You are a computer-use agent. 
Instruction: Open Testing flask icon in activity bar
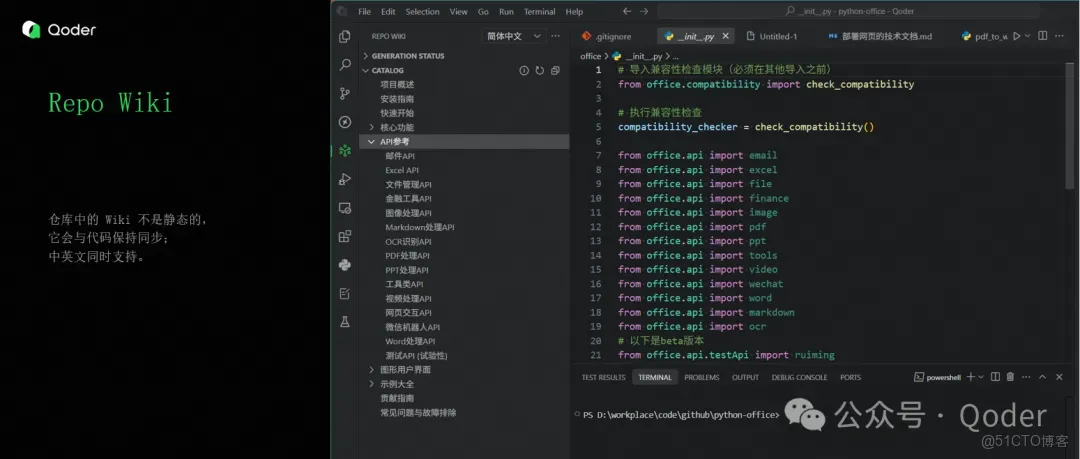pyautogui.click(x=345, y=322)
